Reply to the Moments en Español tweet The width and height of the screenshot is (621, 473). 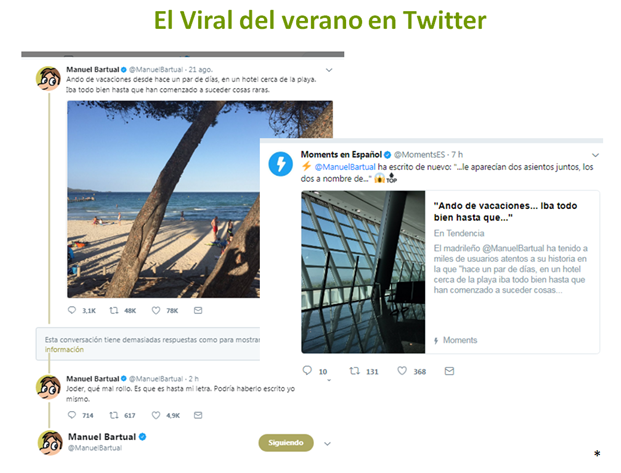point(307,370)
